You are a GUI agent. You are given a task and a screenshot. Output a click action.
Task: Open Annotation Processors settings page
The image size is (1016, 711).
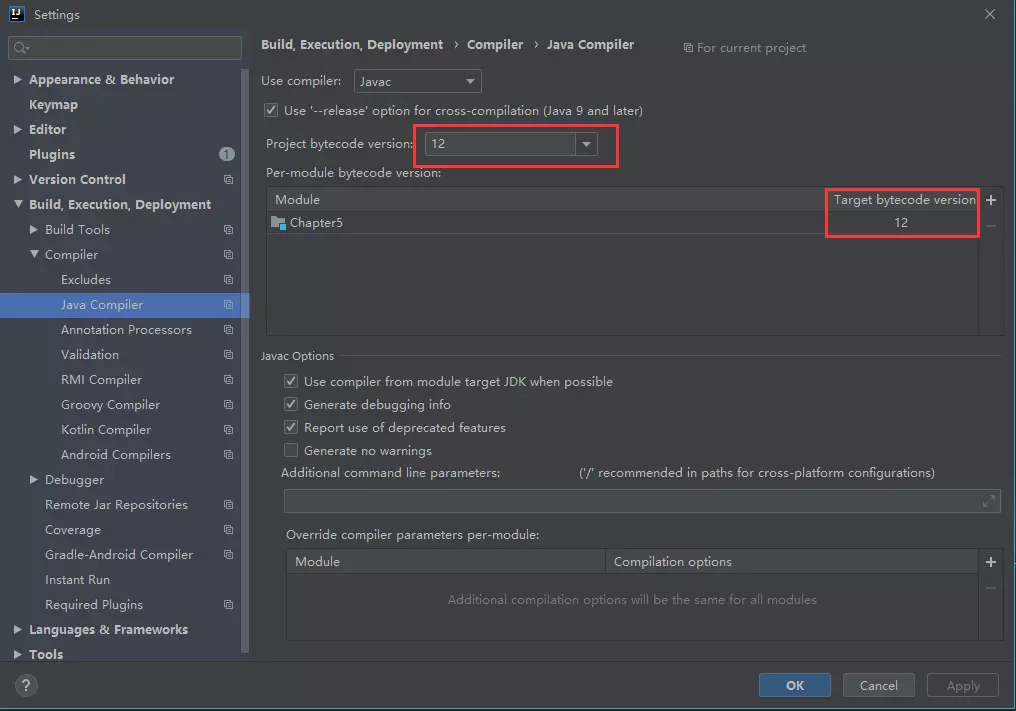(x=126, y=330)
